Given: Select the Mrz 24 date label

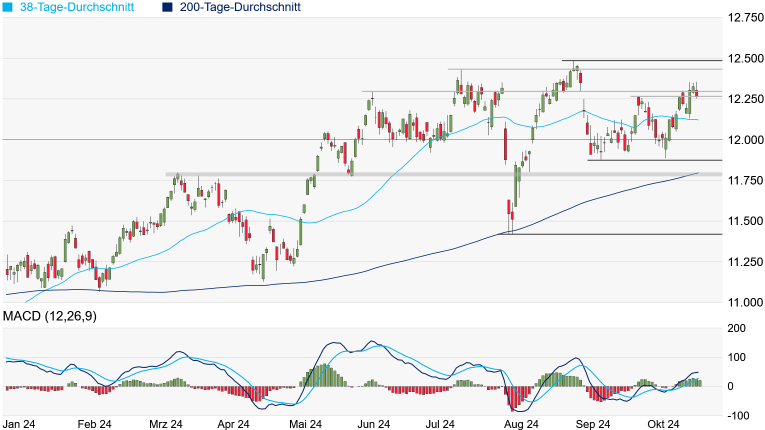Looking at the screenshot, I should point(165,424).
